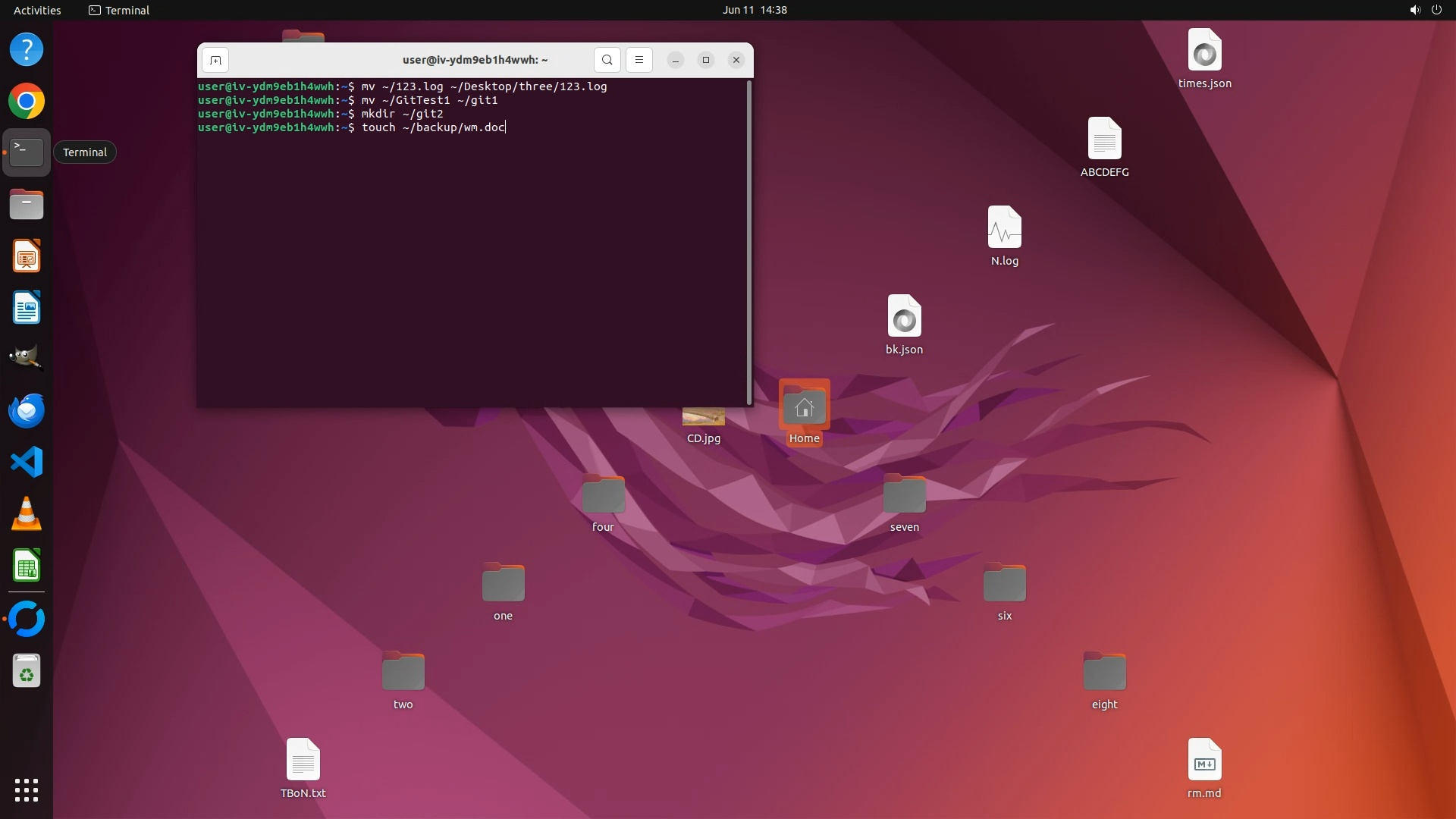This screenshot has height=819, width=1456.
Task: Open LibreOffice Calc from the dock
Action: click(x=27, y=566)
